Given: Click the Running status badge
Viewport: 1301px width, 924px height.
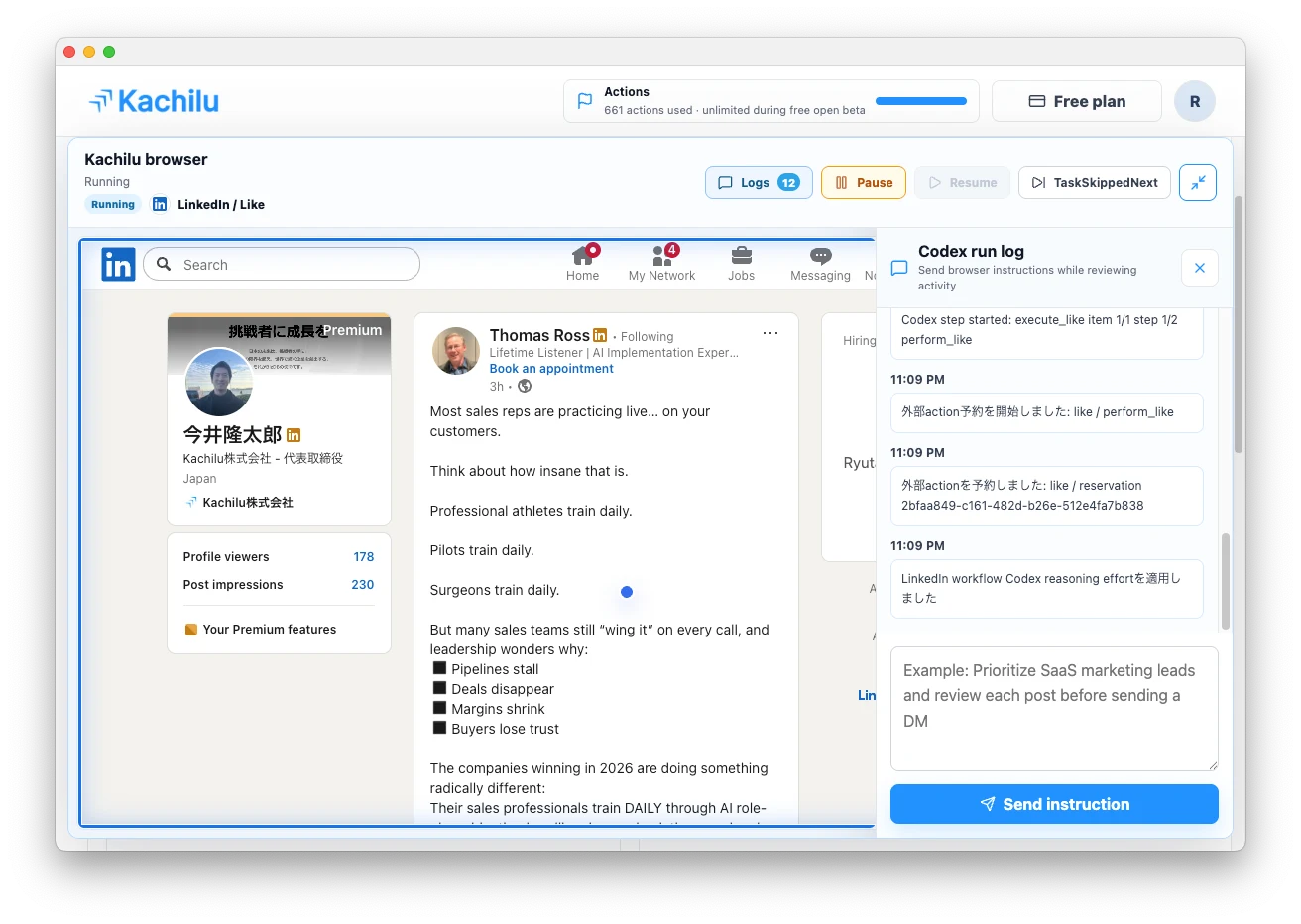Looking at the screenshot, I should click(x=113, y=204).
